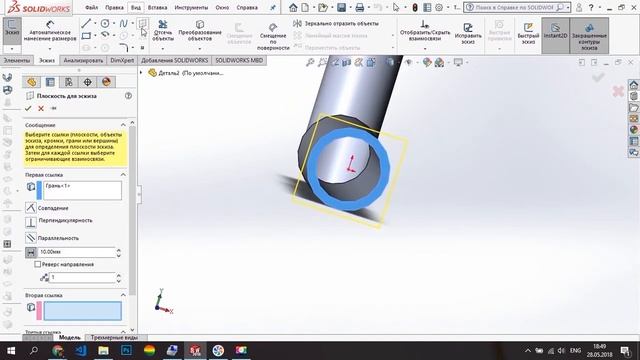This screenshot has width=640, height=360.
Task: Open the Options gear icon
Action: point(439,7)
